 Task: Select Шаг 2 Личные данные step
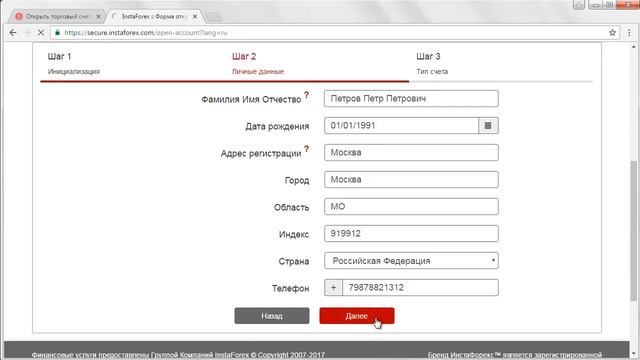click(x=258, y=64)
